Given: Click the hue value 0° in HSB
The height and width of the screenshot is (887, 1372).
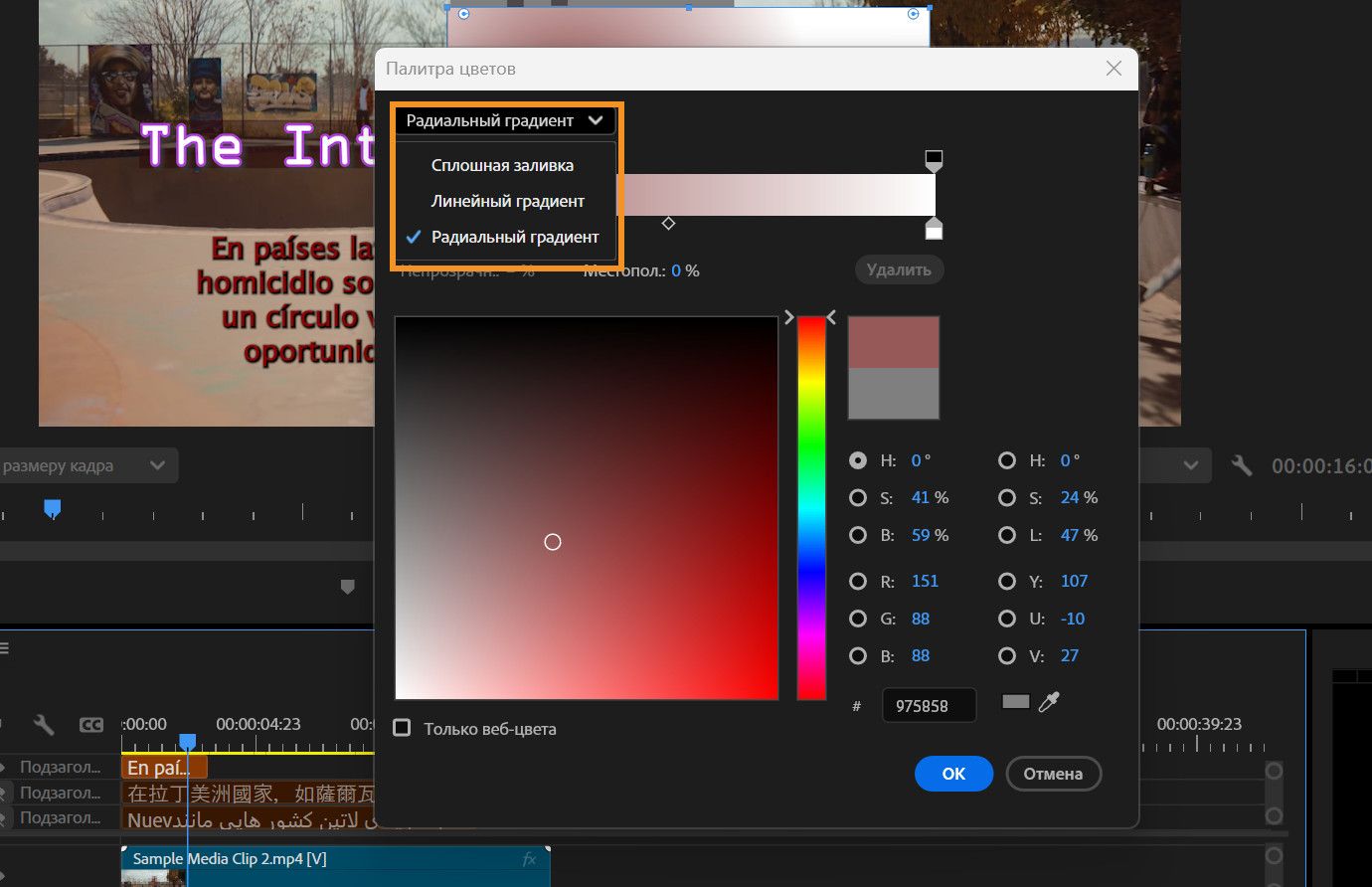Looking at the screenshot, I should pyautogui.click(x=921, y=460).
